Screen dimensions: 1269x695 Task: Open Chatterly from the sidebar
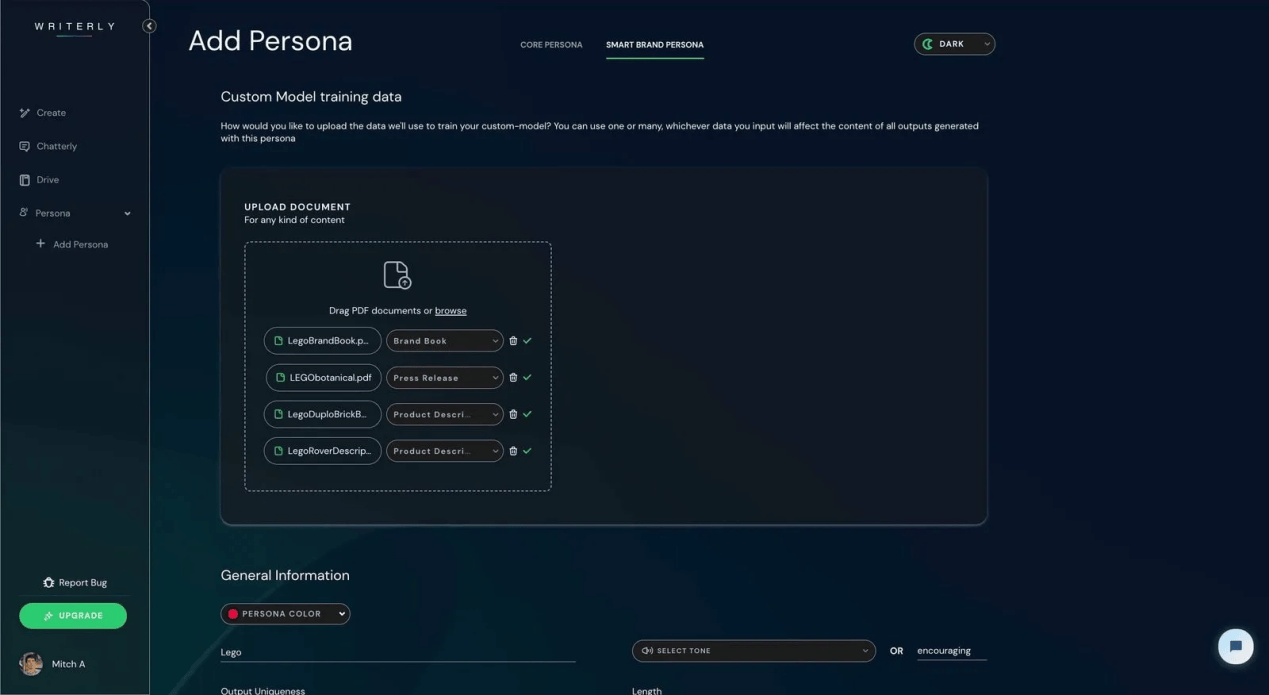(56, 146)
